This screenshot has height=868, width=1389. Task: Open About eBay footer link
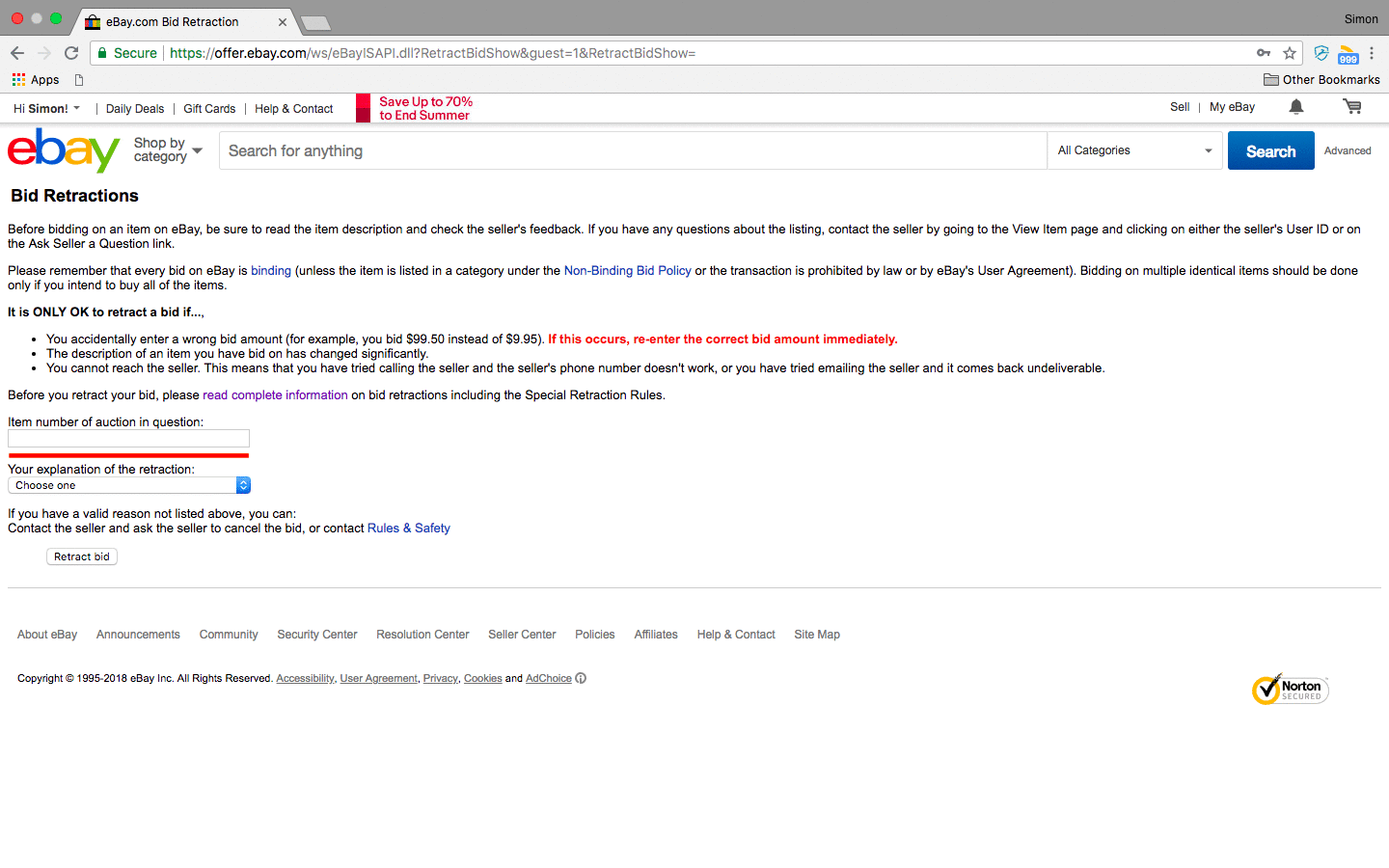(47, 635)
